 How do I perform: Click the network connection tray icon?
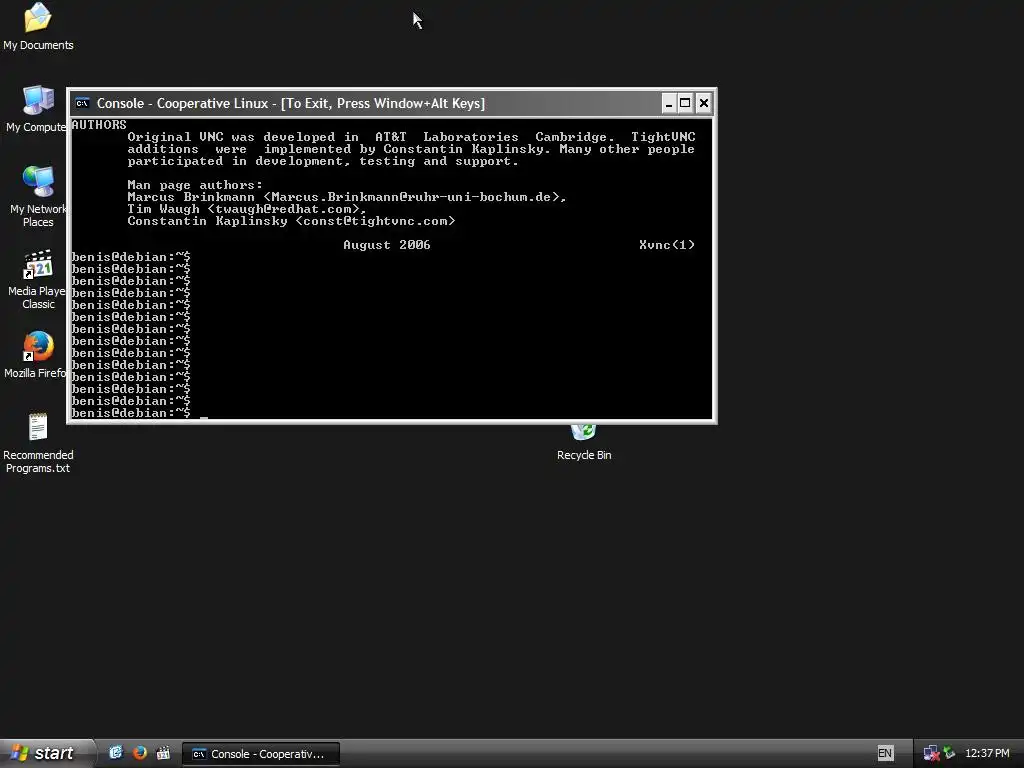[x=931, y=754]
